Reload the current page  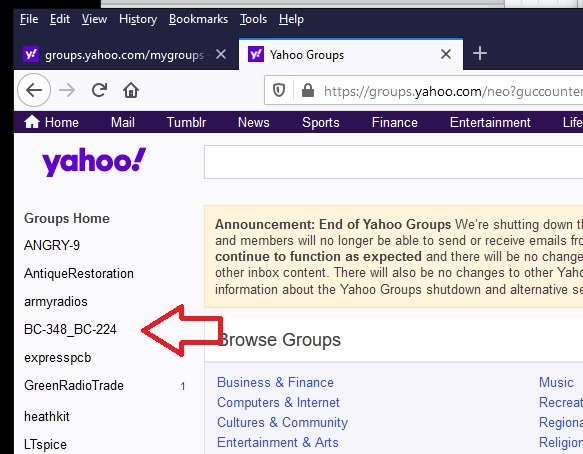(x=99, y=90)
